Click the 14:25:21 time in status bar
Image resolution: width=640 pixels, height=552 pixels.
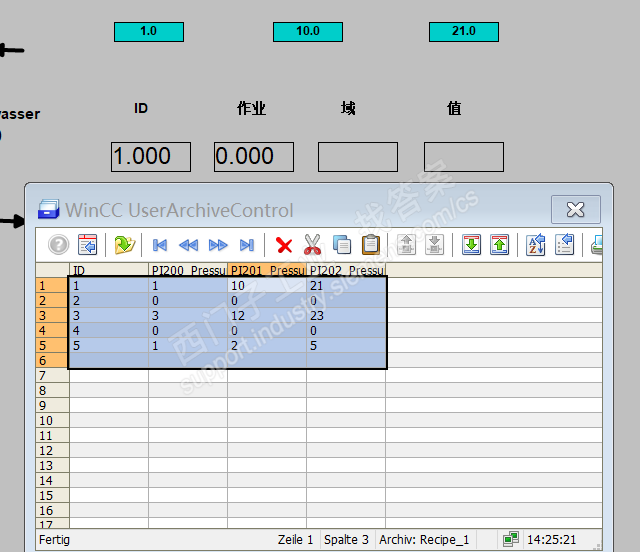[x=551, y=540]
